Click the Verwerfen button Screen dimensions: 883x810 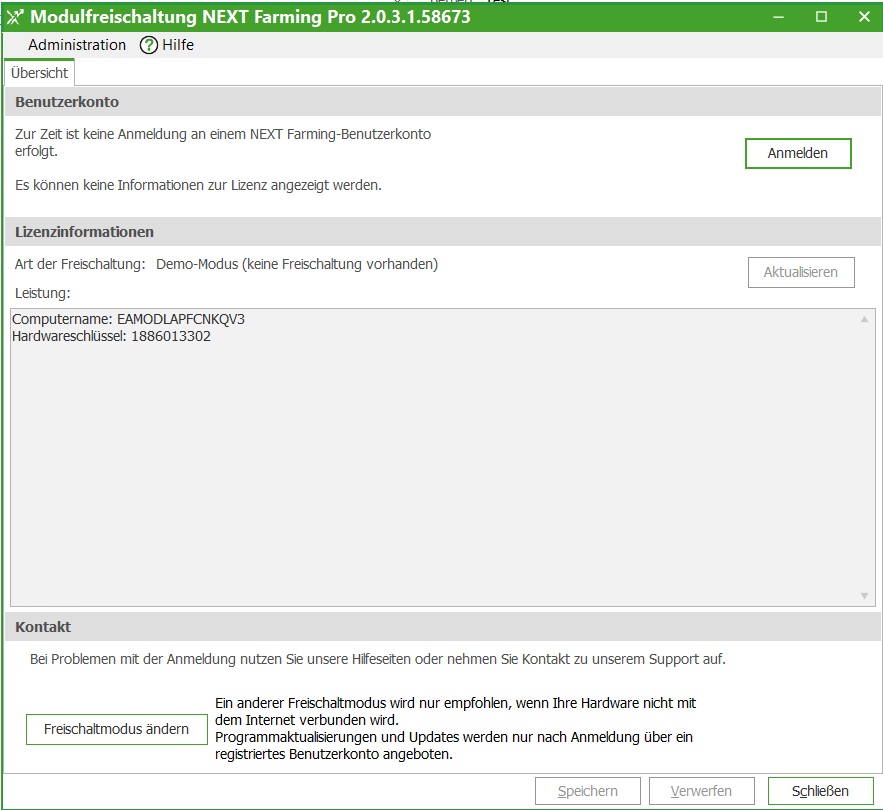pos(701,791)
